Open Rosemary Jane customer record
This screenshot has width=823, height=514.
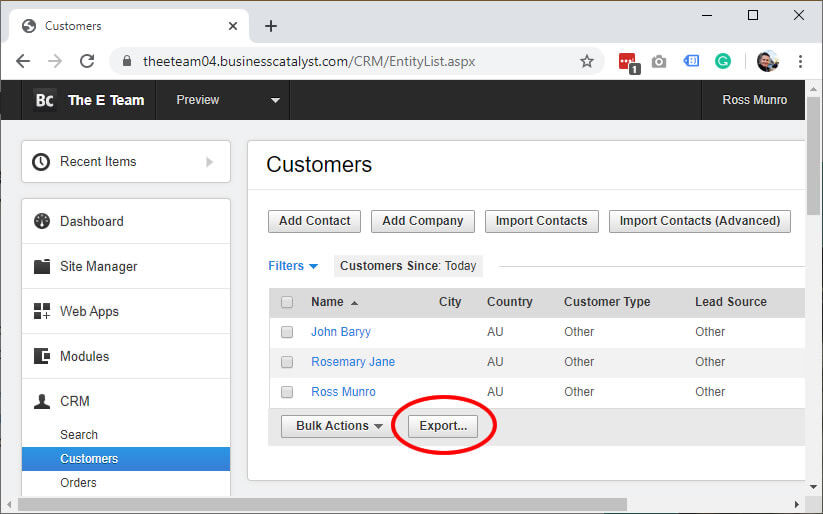point(353,362)
